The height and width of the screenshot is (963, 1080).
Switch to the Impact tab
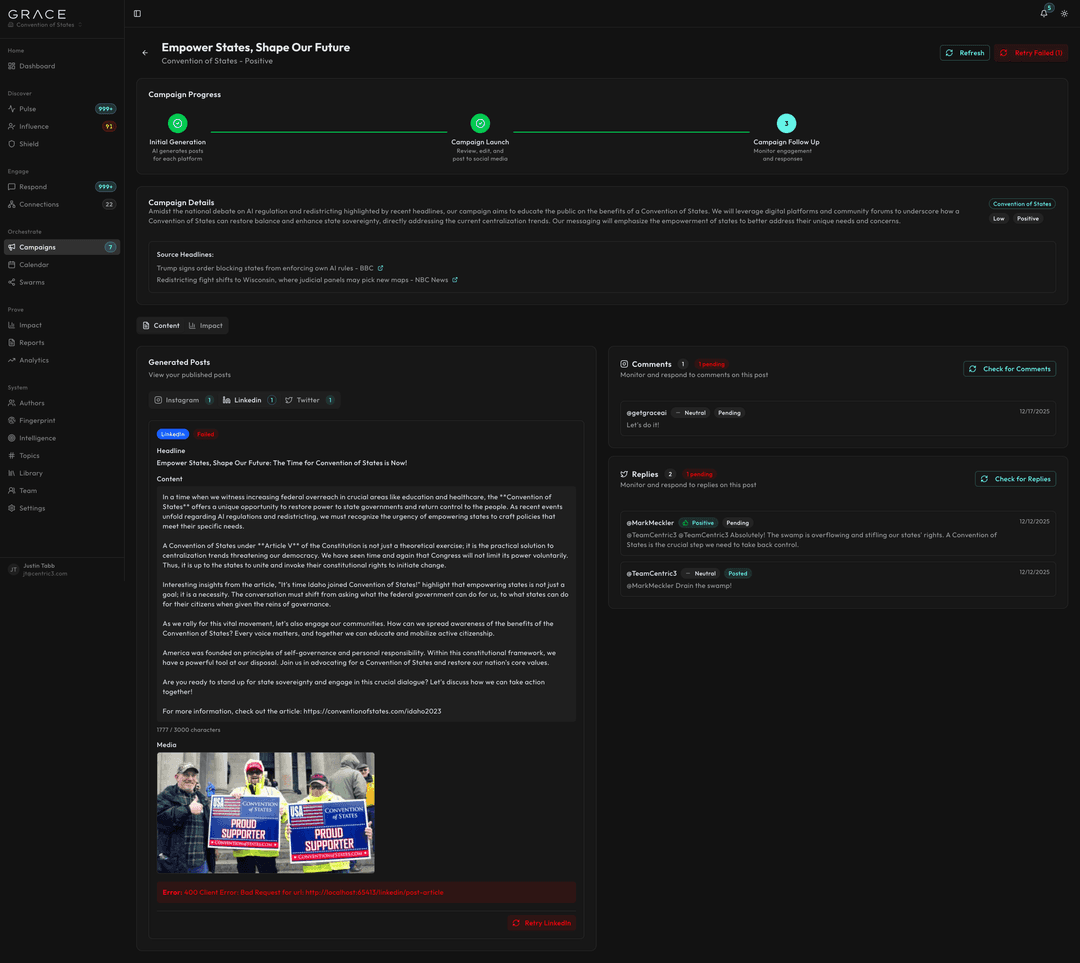205,325
